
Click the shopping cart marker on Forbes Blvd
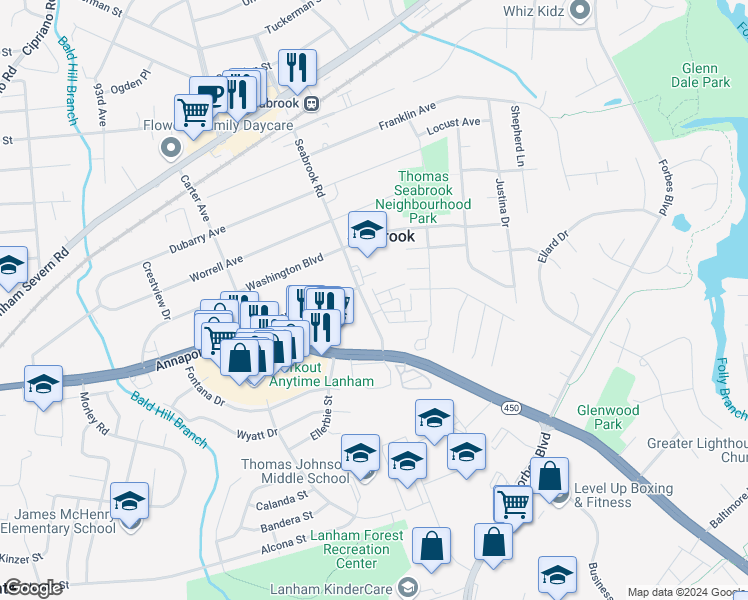[513, 505]
